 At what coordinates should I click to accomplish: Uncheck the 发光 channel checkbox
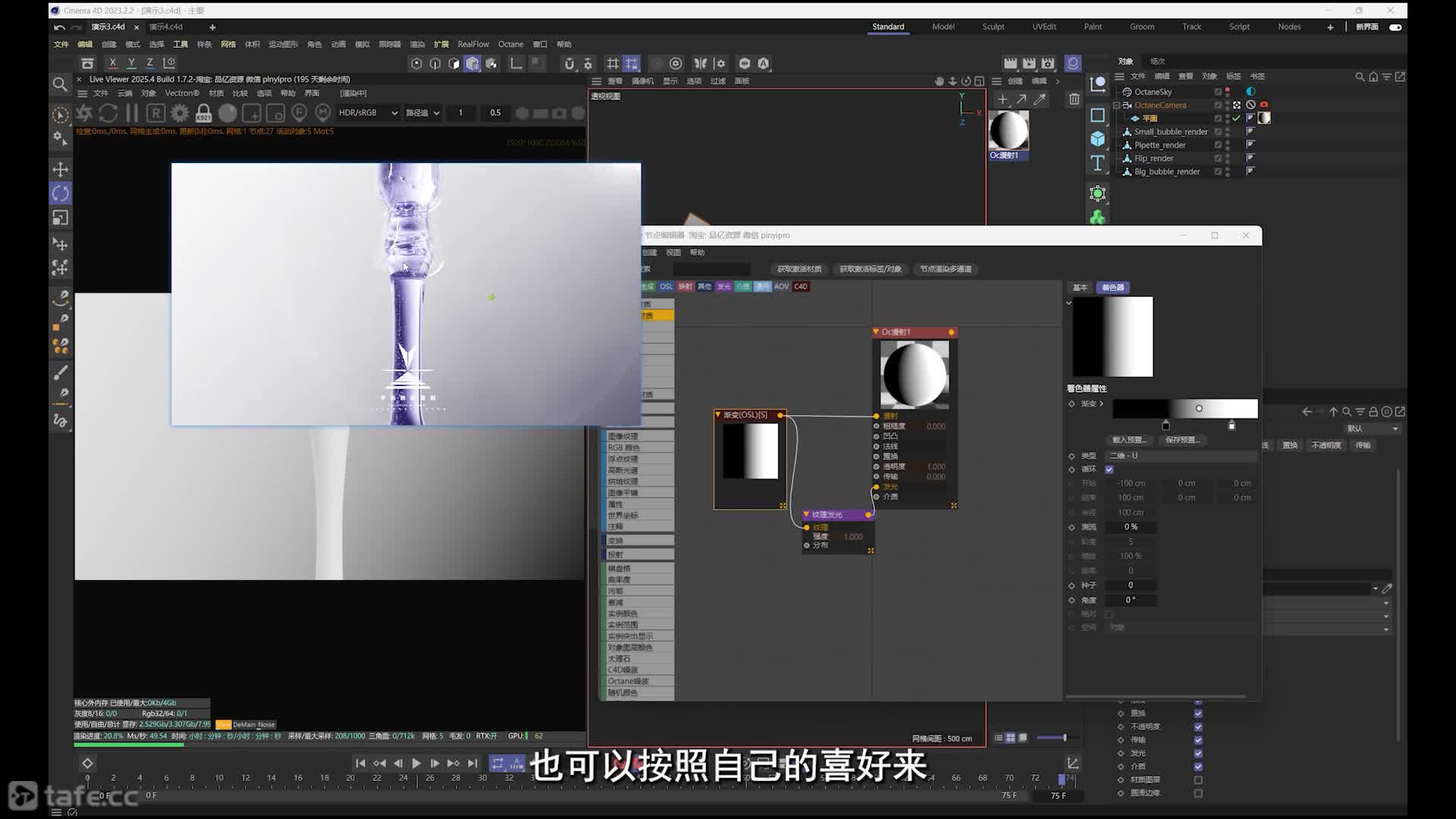coord(1198,753)
